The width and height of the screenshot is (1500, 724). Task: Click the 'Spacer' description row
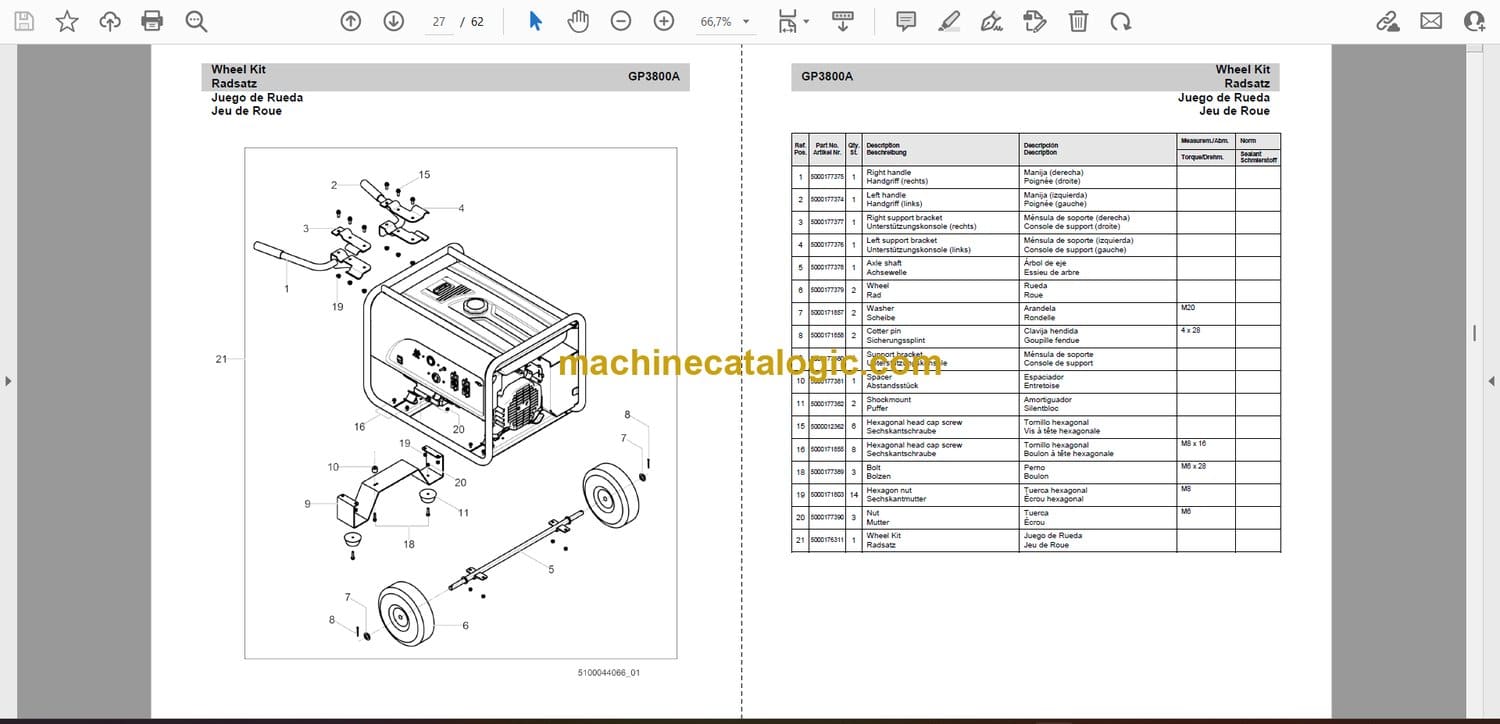click(941, 381)
